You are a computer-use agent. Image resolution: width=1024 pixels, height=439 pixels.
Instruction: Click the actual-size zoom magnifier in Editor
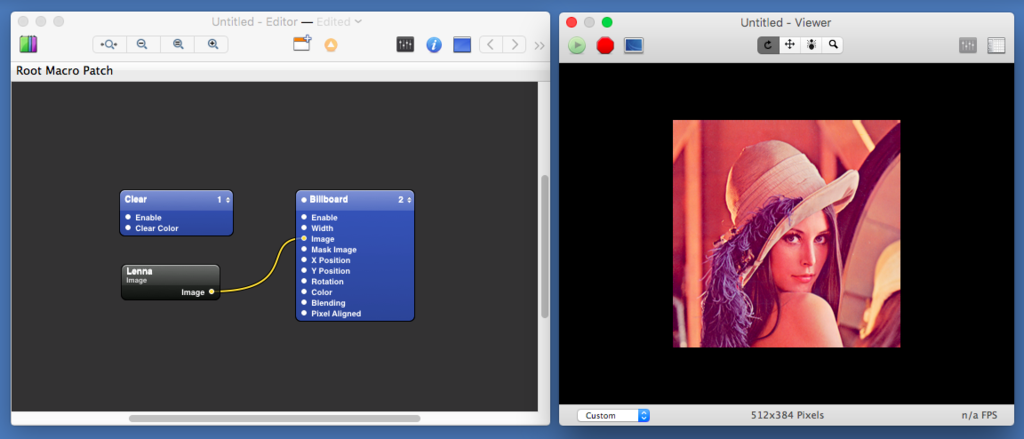178,44
